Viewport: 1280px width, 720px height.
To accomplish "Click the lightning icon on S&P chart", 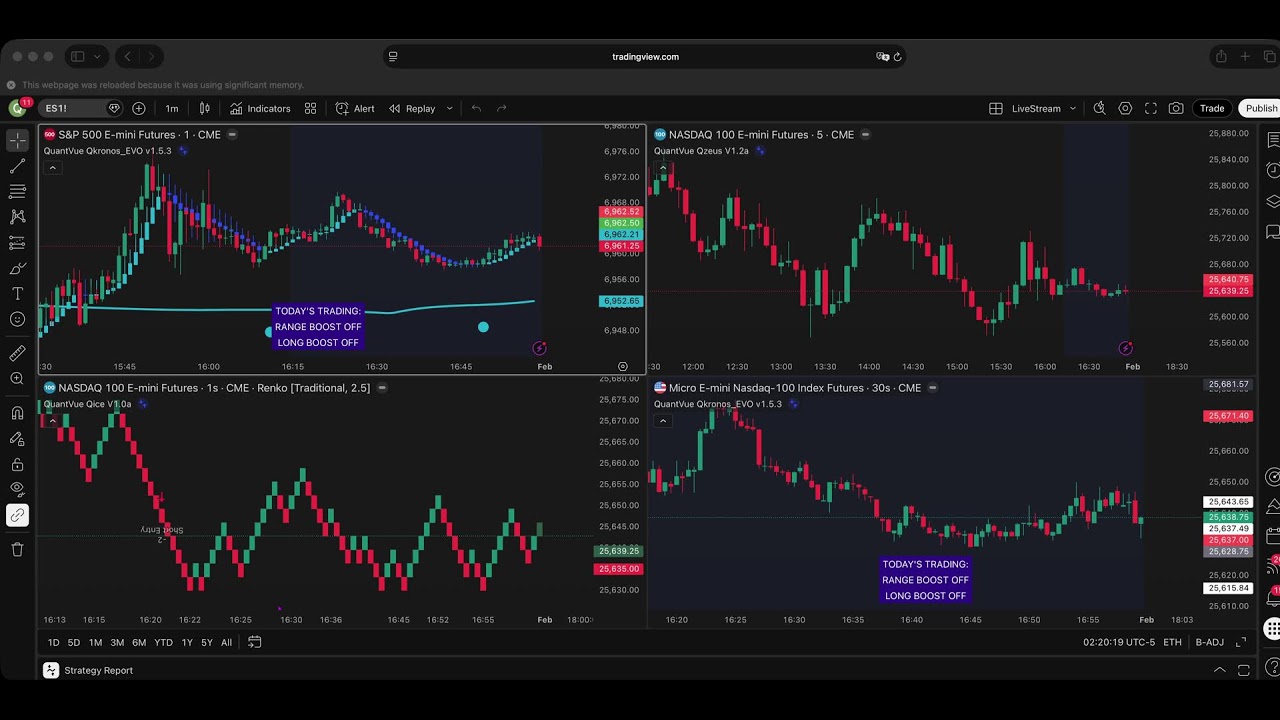I will click(539, 348).
